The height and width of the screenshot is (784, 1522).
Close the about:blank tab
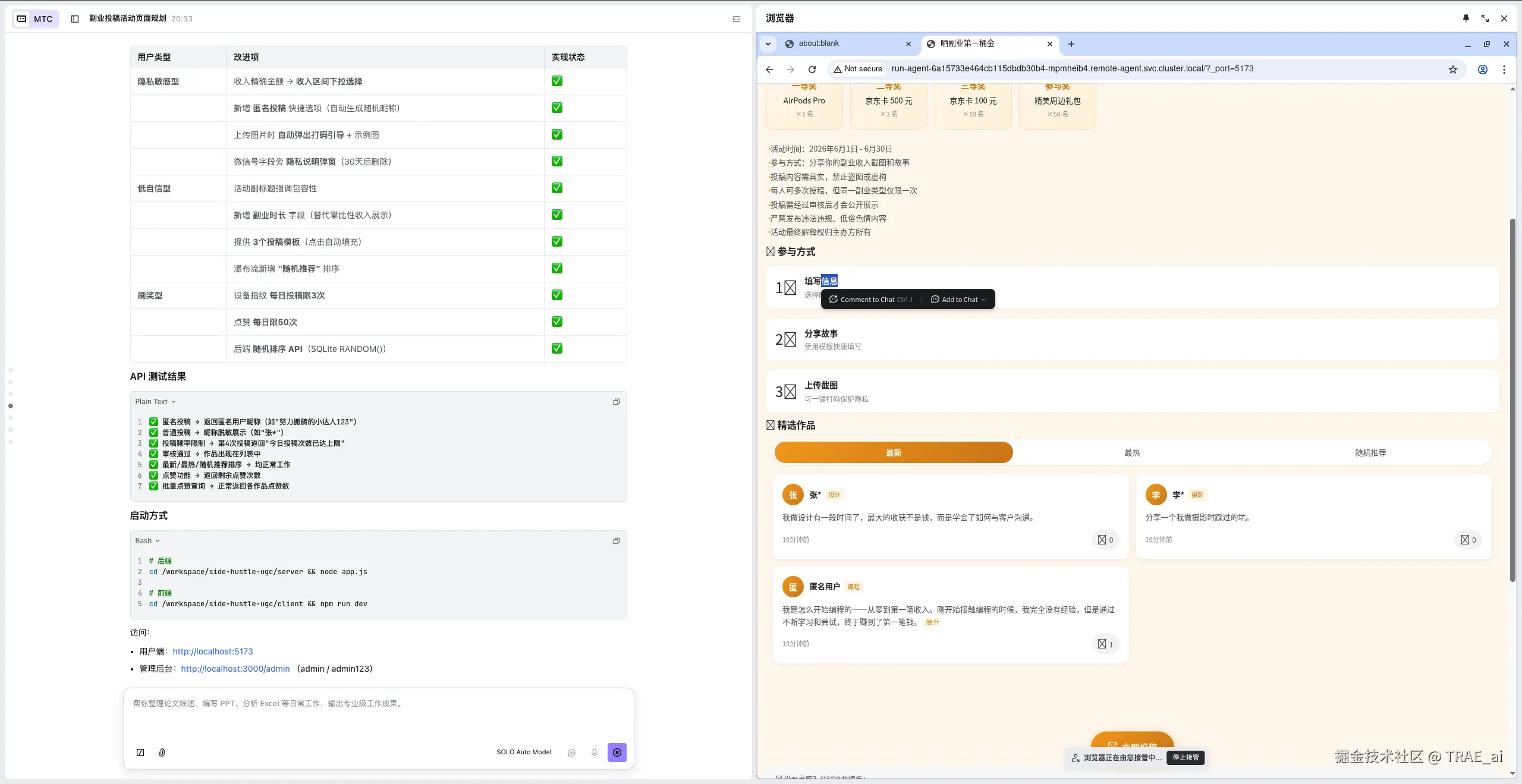point(908,44)
